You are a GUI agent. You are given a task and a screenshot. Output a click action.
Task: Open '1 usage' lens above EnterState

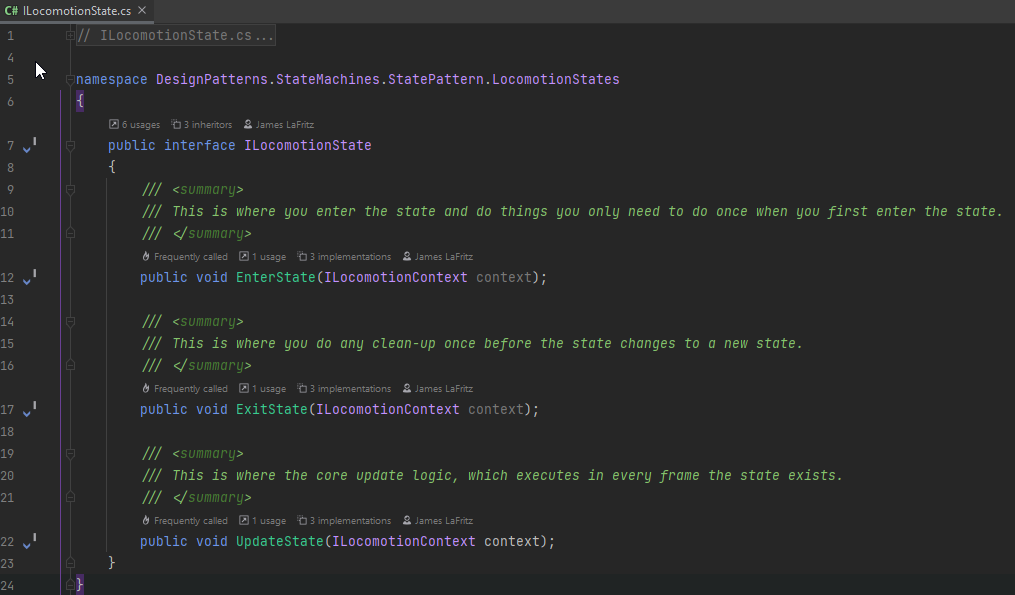click(x=262, y=256)
